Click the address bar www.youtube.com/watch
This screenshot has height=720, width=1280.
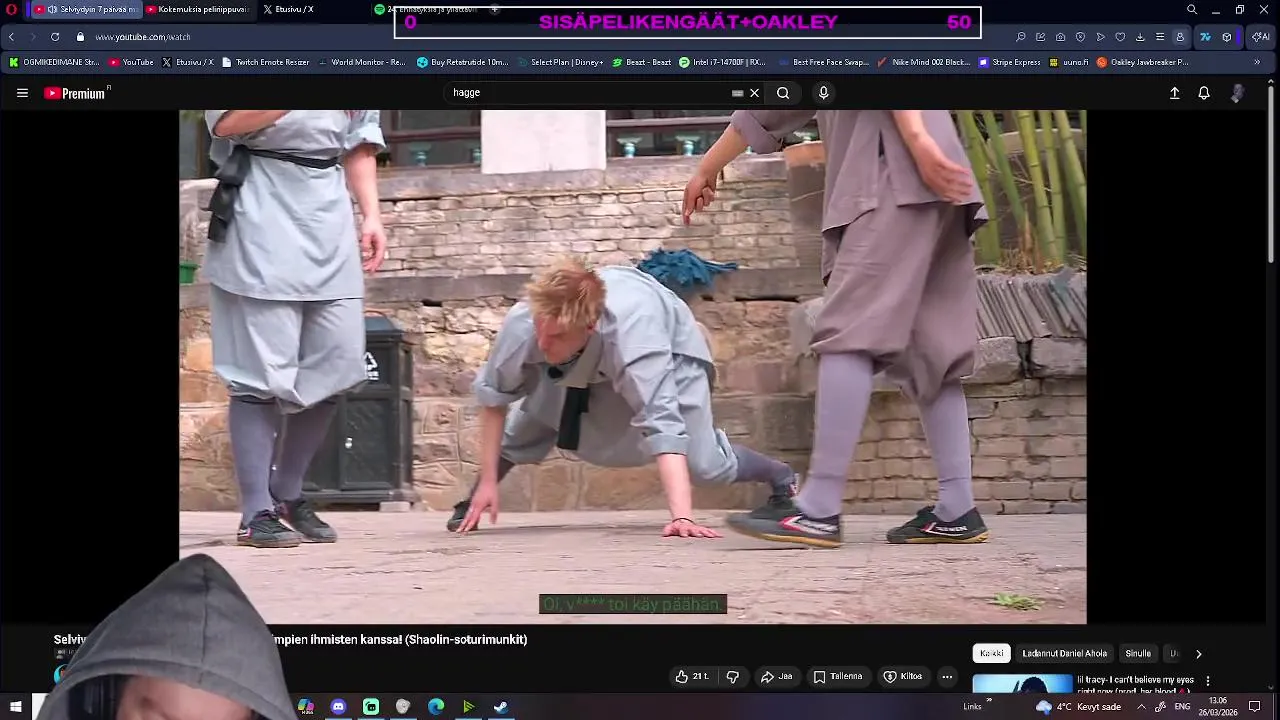click(142, 37)
